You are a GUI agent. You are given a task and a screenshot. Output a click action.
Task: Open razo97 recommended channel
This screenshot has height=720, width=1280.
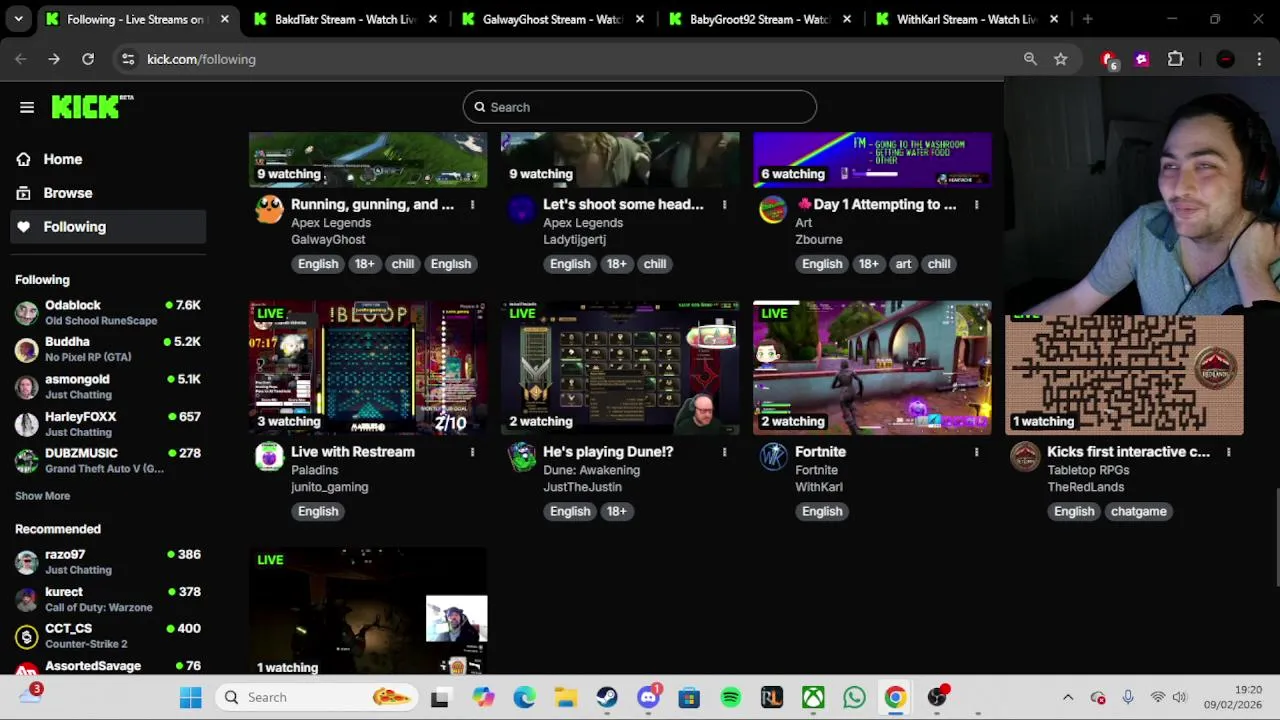[108, 561]
